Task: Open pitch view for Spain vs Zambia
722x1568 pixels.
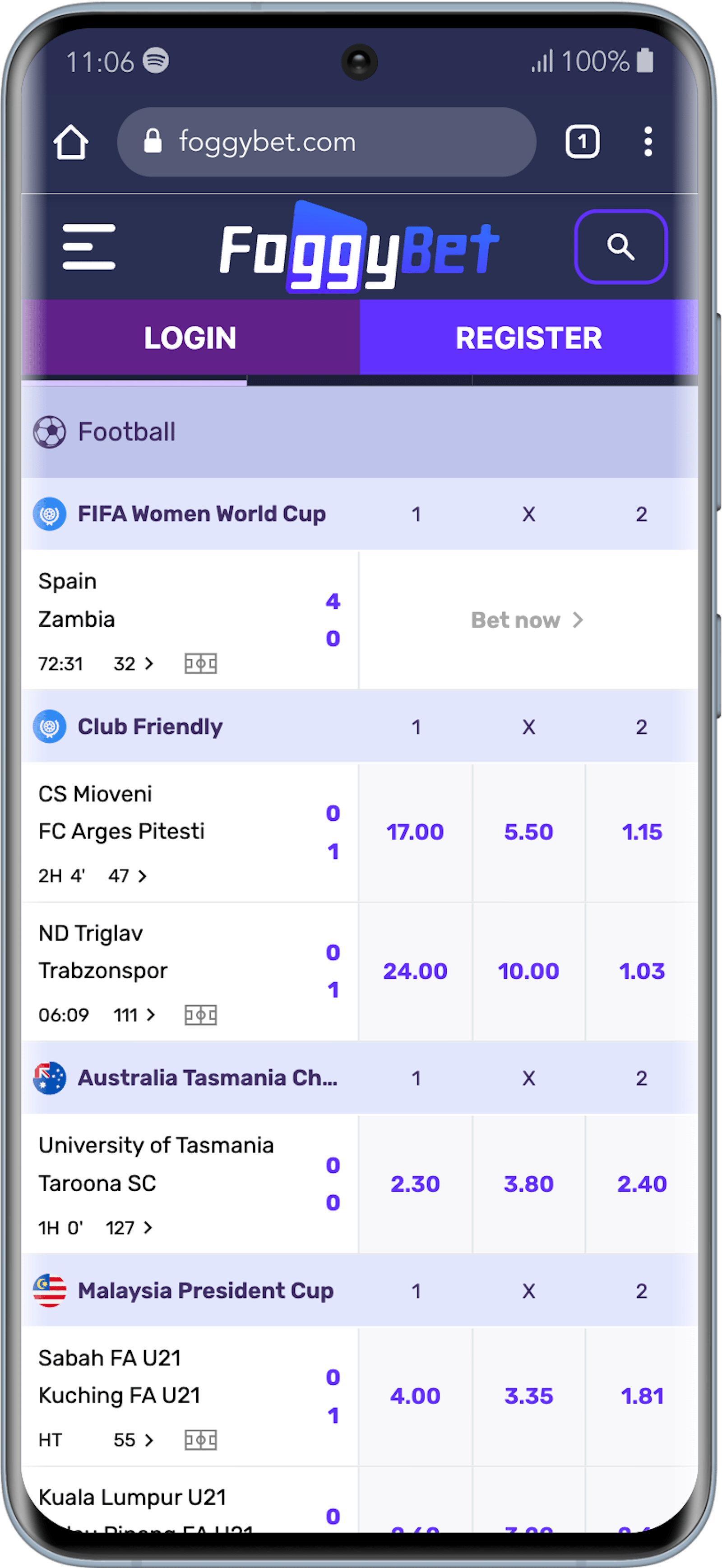Action: (x=200, y=663)
